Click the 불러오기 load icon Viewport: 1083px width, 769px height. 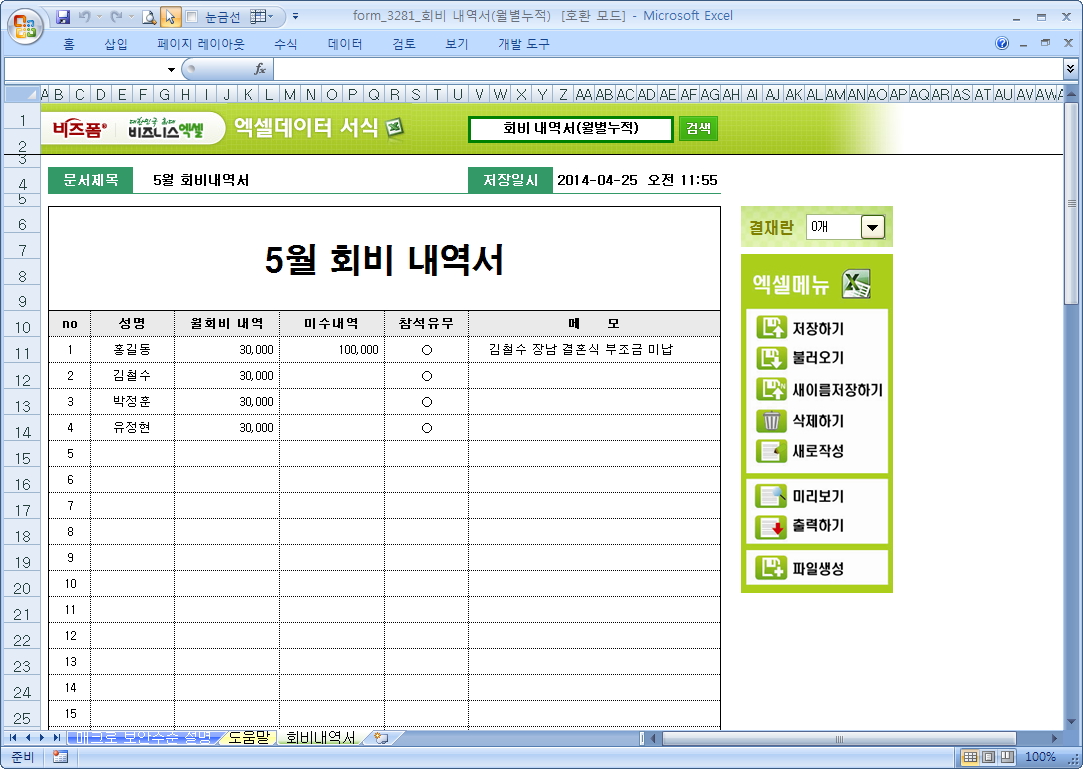tap(771, 358)
